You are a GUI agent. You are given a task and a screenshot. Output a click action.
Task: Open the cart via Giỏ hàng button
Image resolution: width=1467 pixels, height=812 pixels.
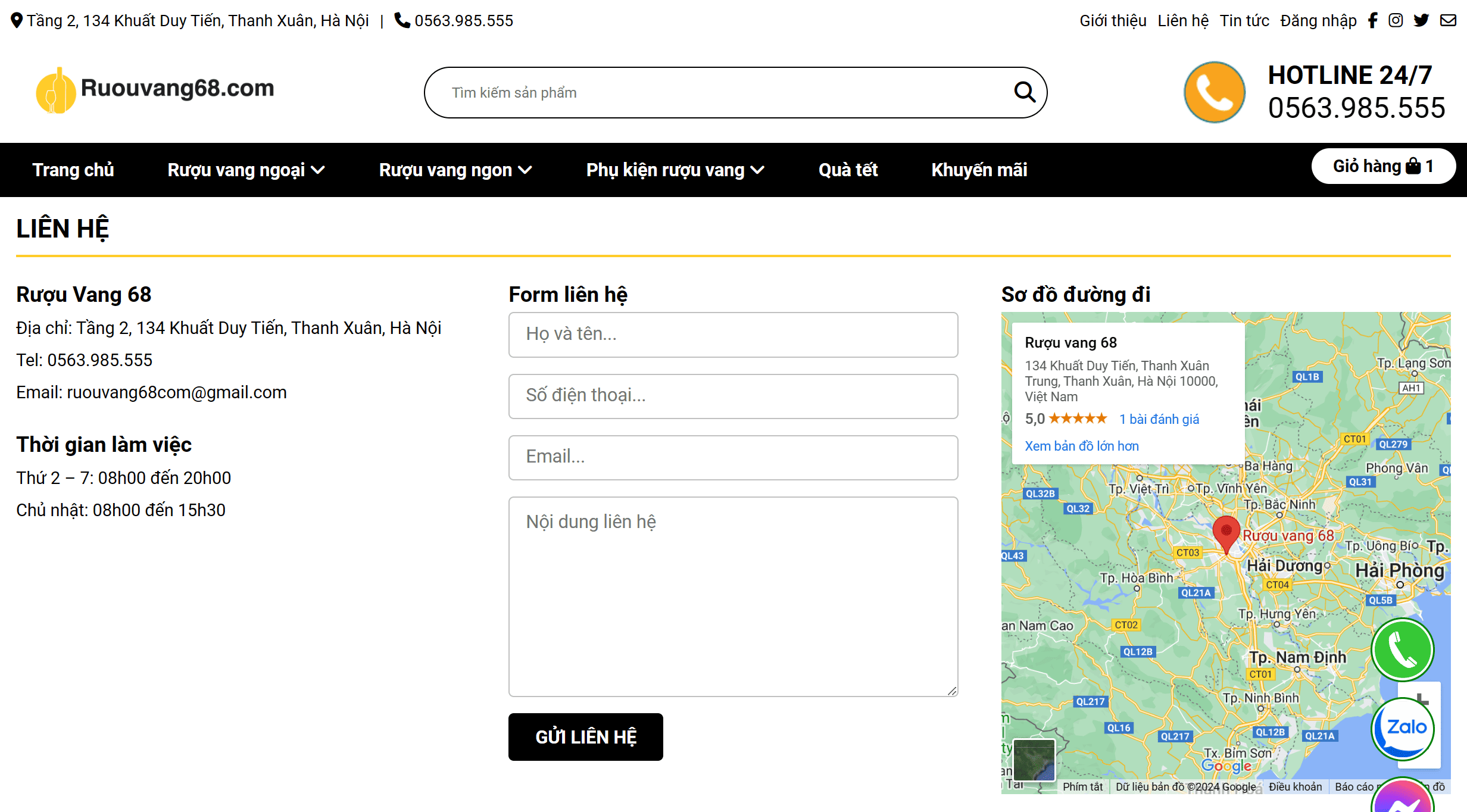(x=1384, y=166)
